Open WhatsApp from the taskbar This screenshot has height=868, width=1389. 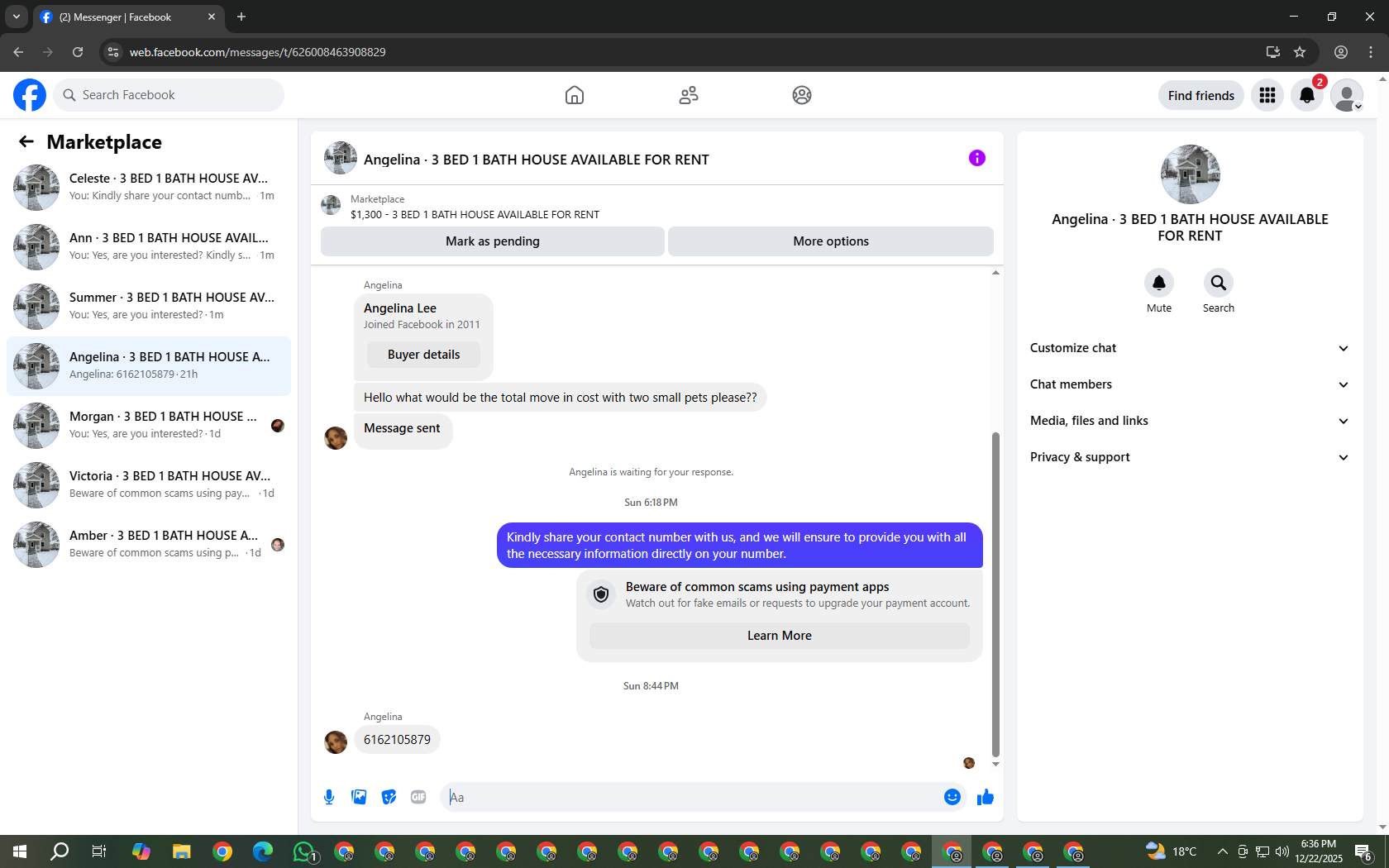304,851
